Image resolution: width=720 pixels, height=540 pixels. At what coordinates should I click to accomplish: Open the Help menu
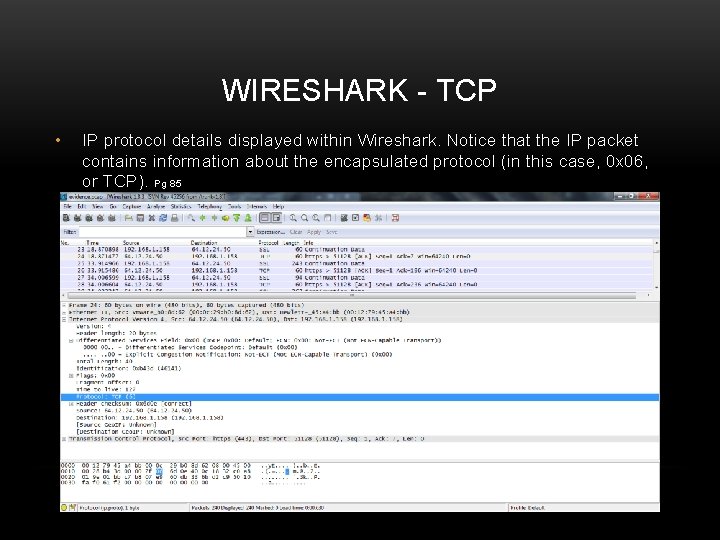coord(279,207)
